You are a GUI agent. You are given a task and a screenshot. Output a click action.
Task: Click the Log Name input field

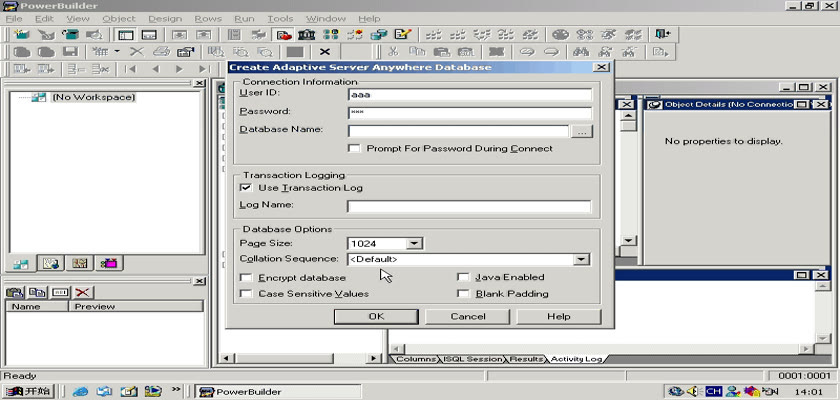pos(469,207)
